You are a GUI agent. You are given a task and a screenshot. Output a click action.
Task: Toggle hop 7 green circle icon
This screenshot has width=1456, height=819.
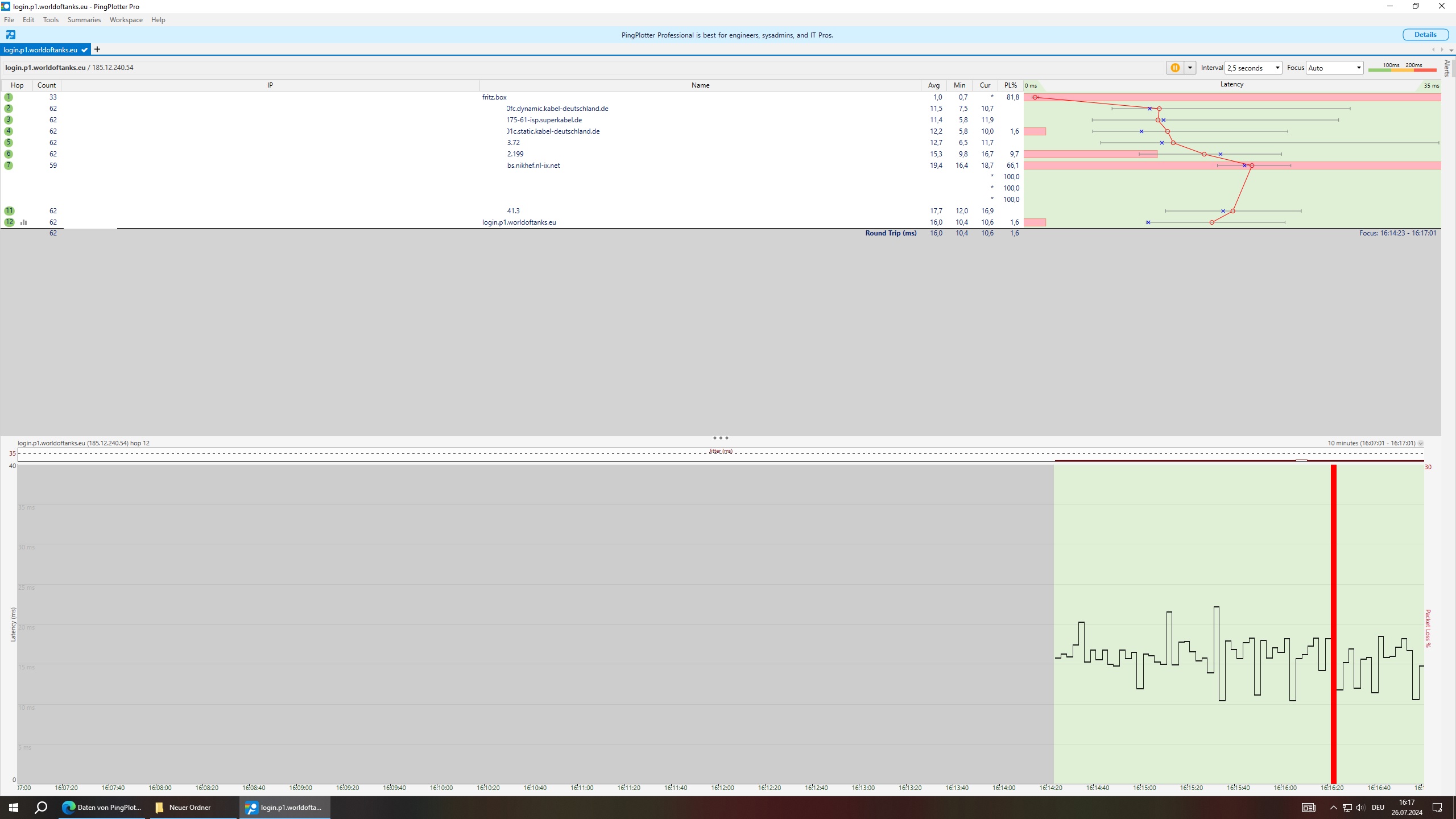click(x=9, y=166)
